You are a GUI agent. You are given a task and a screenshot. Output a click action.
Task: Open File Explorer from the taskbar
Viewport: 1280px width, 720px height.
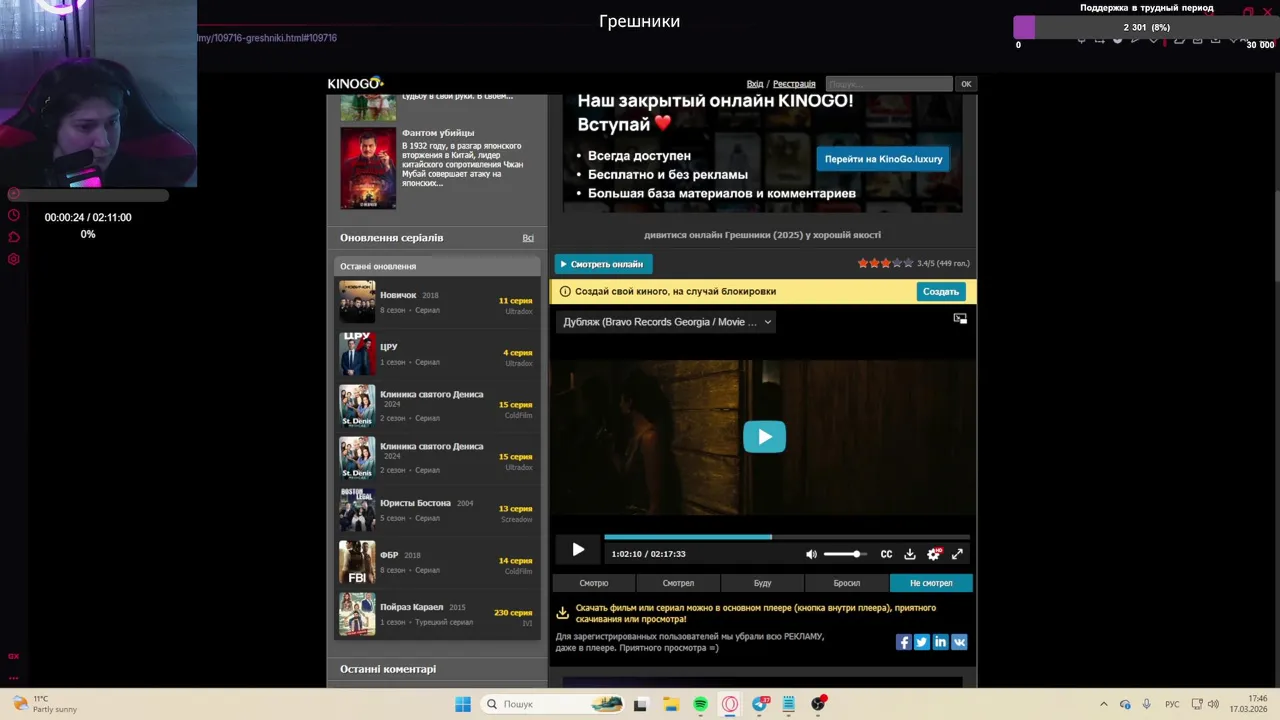click(671, 704)
